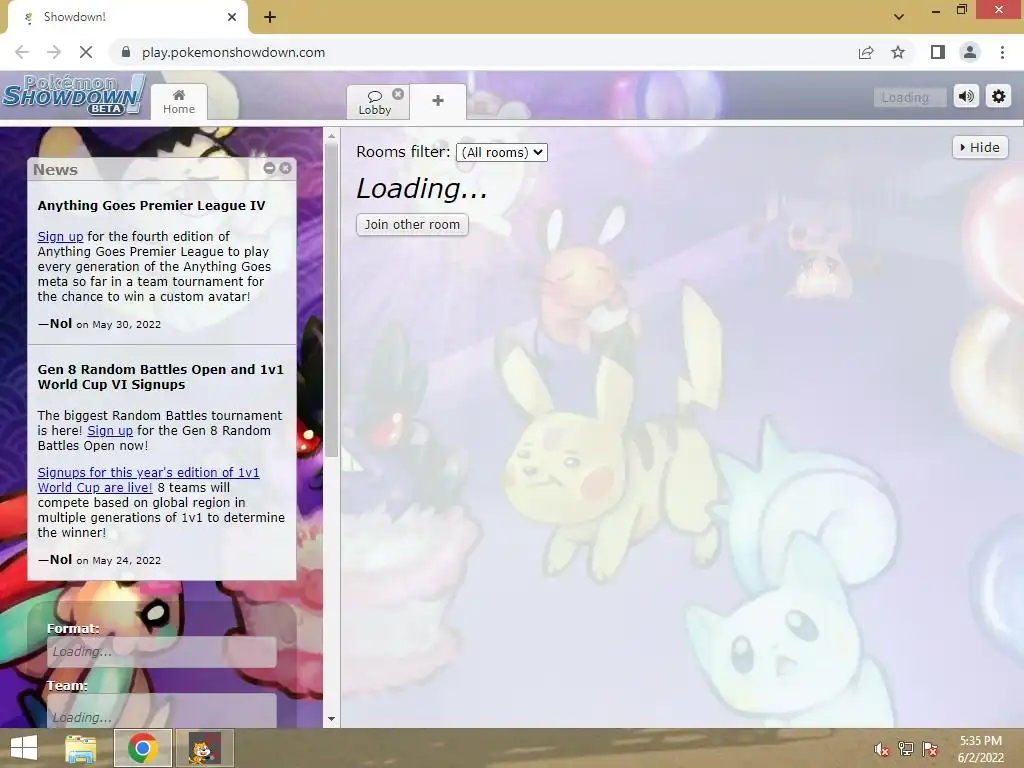Click the left panel scroll down arrow
This screenshot has width=1024, height=768.
(x=331, y=719)
